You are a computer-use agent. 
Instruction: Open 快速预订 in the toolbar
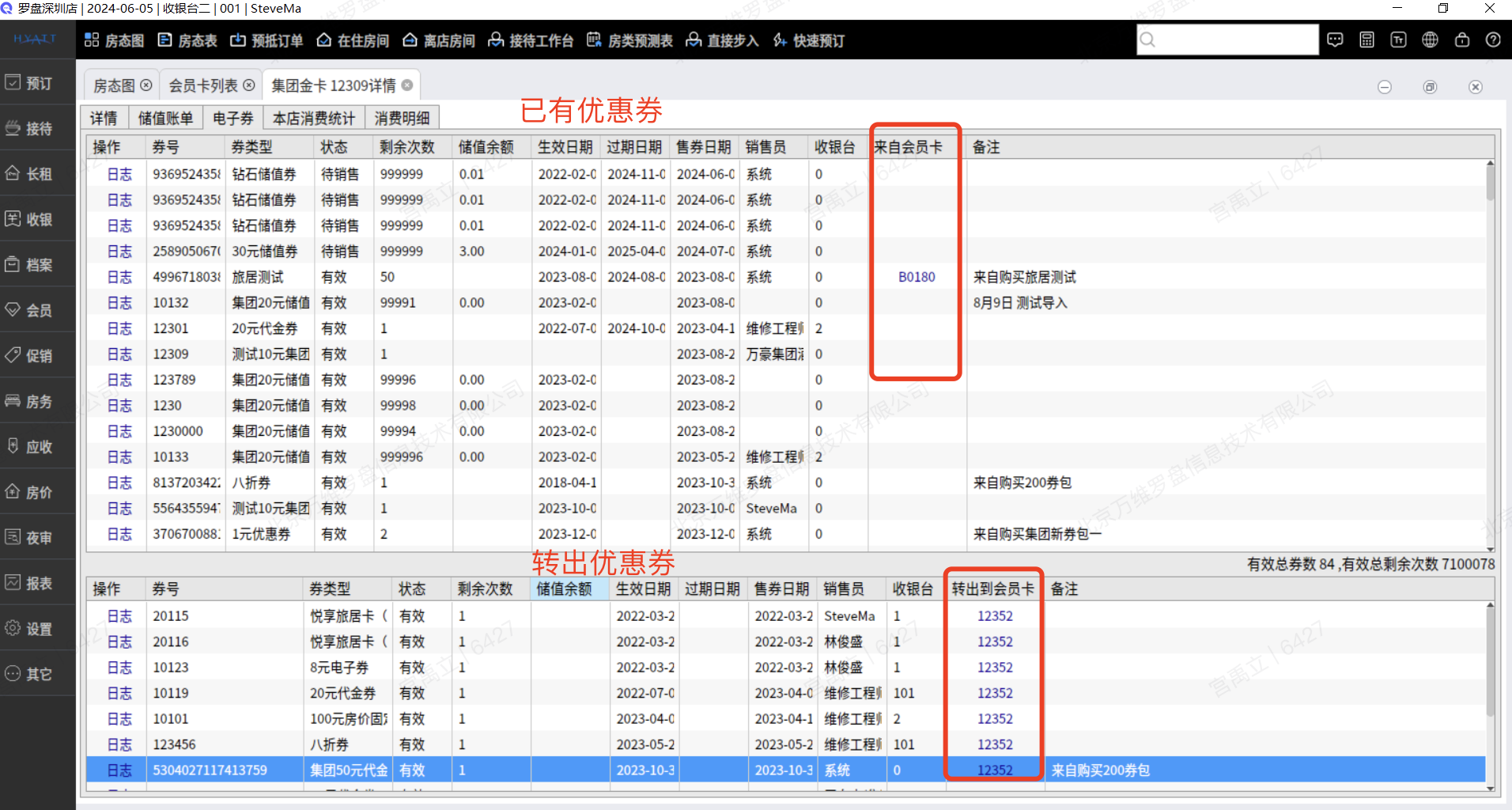pyautogui.click(x=808, y=40)
